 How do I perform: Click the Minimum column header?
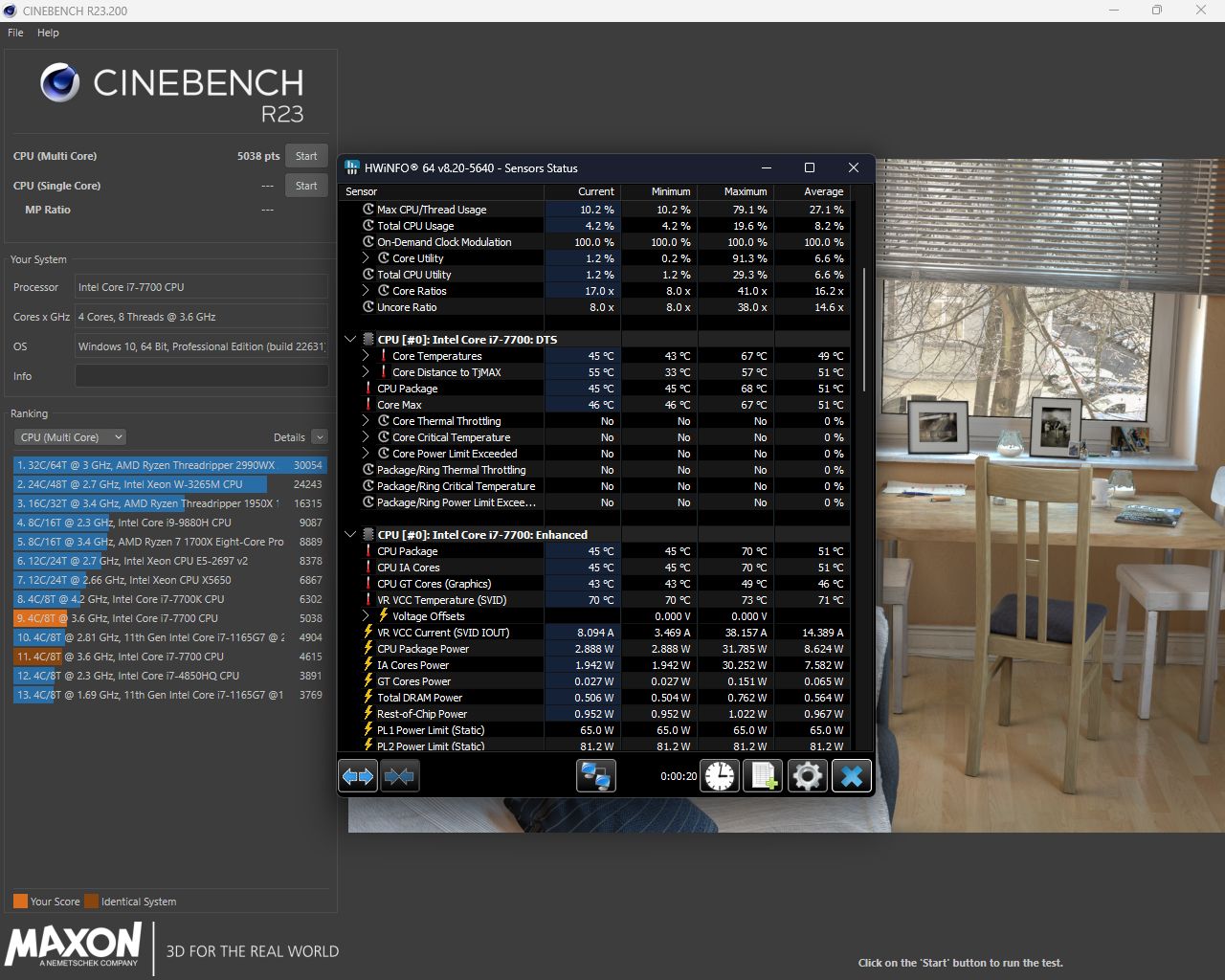[x=660, y=191]
